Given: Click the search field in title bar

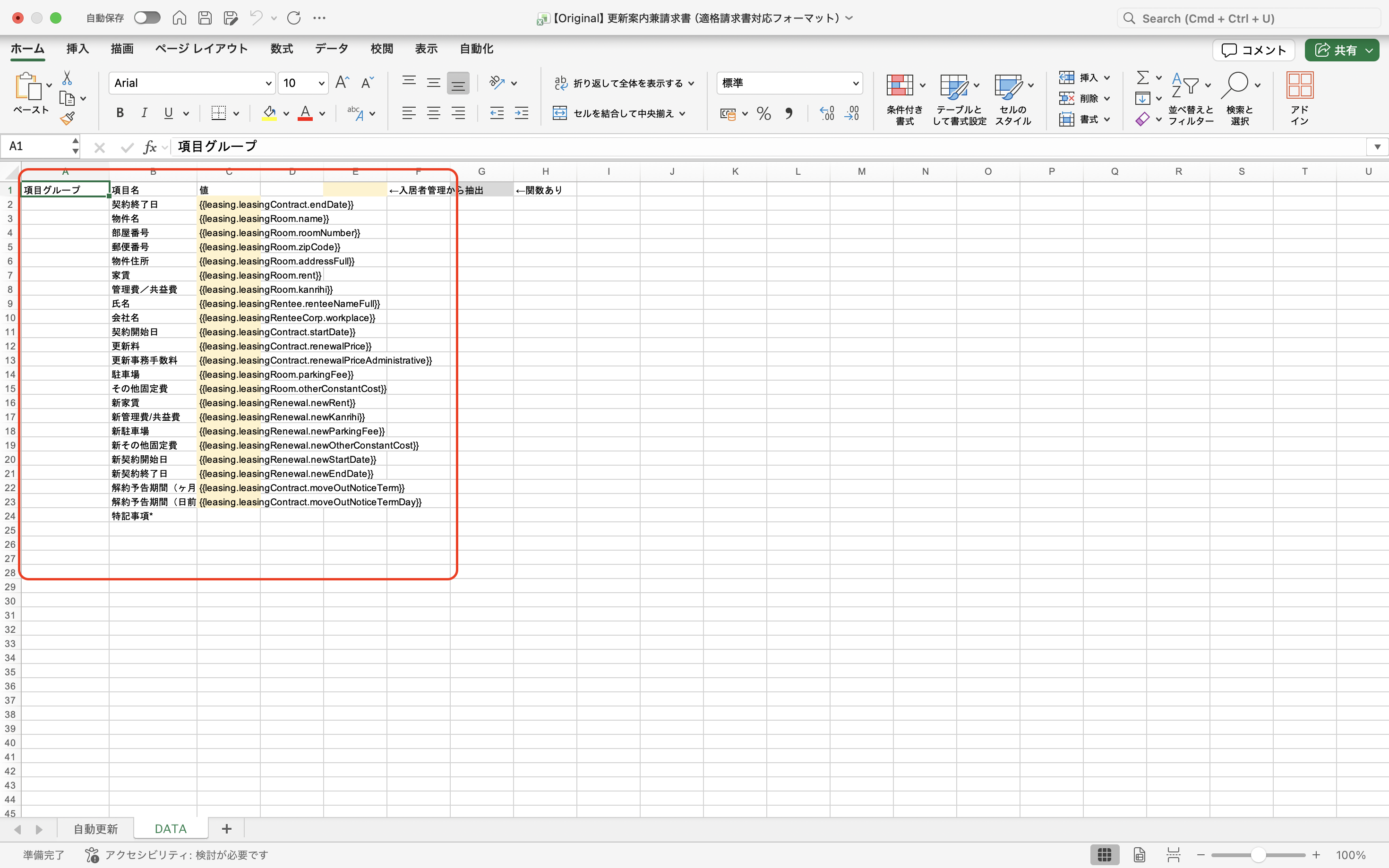Looking at the screenshot, I should tap(1249, 18).
